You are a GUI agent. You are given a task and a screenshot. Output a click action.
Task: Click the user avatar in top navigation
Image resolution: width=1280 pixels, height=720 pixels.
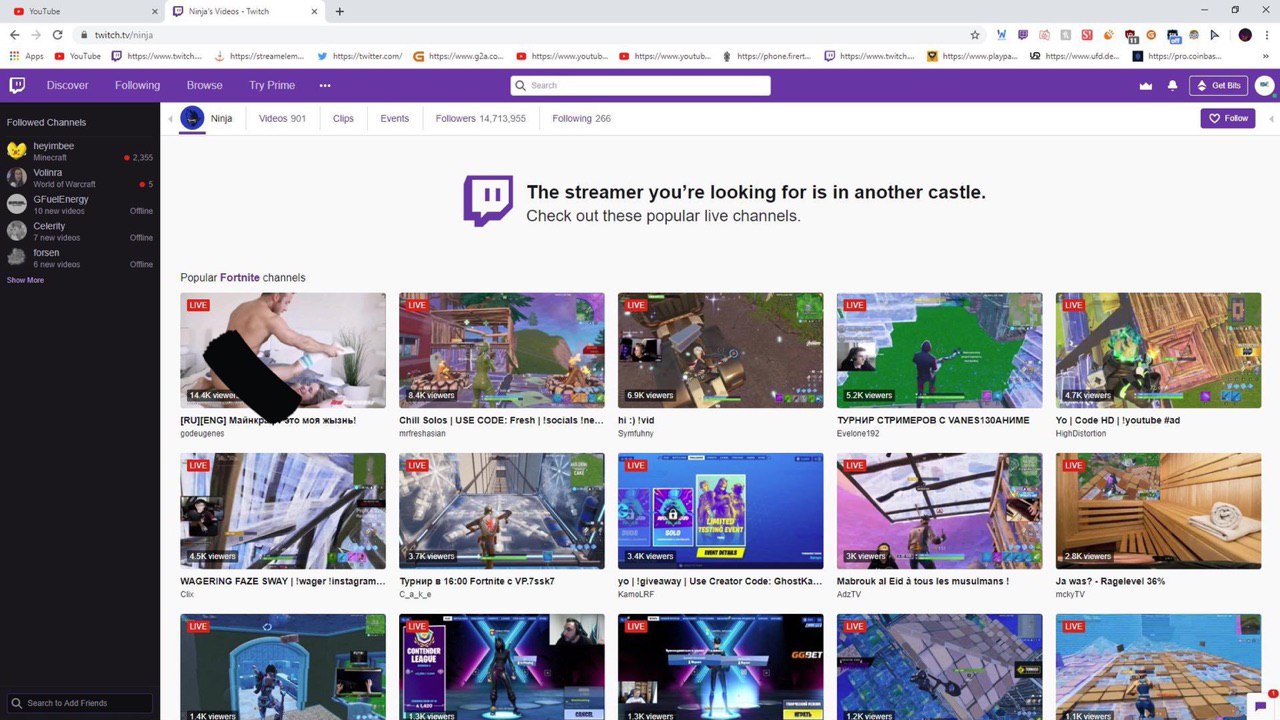1264,86
